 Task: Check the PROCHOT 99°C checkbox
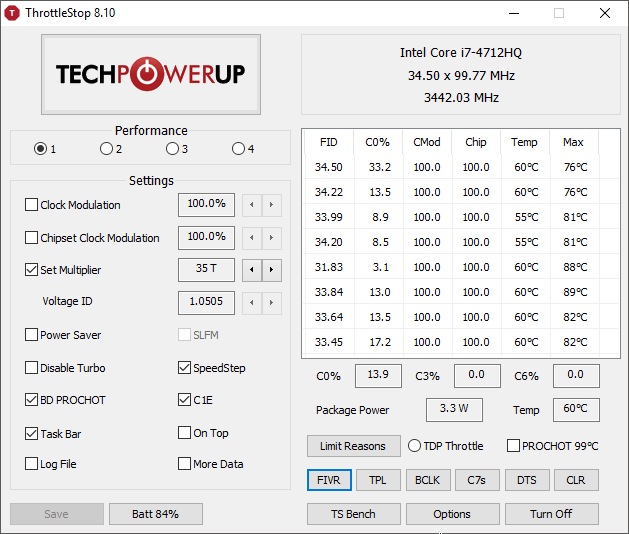pyautogui.click(x=513, y=446)
